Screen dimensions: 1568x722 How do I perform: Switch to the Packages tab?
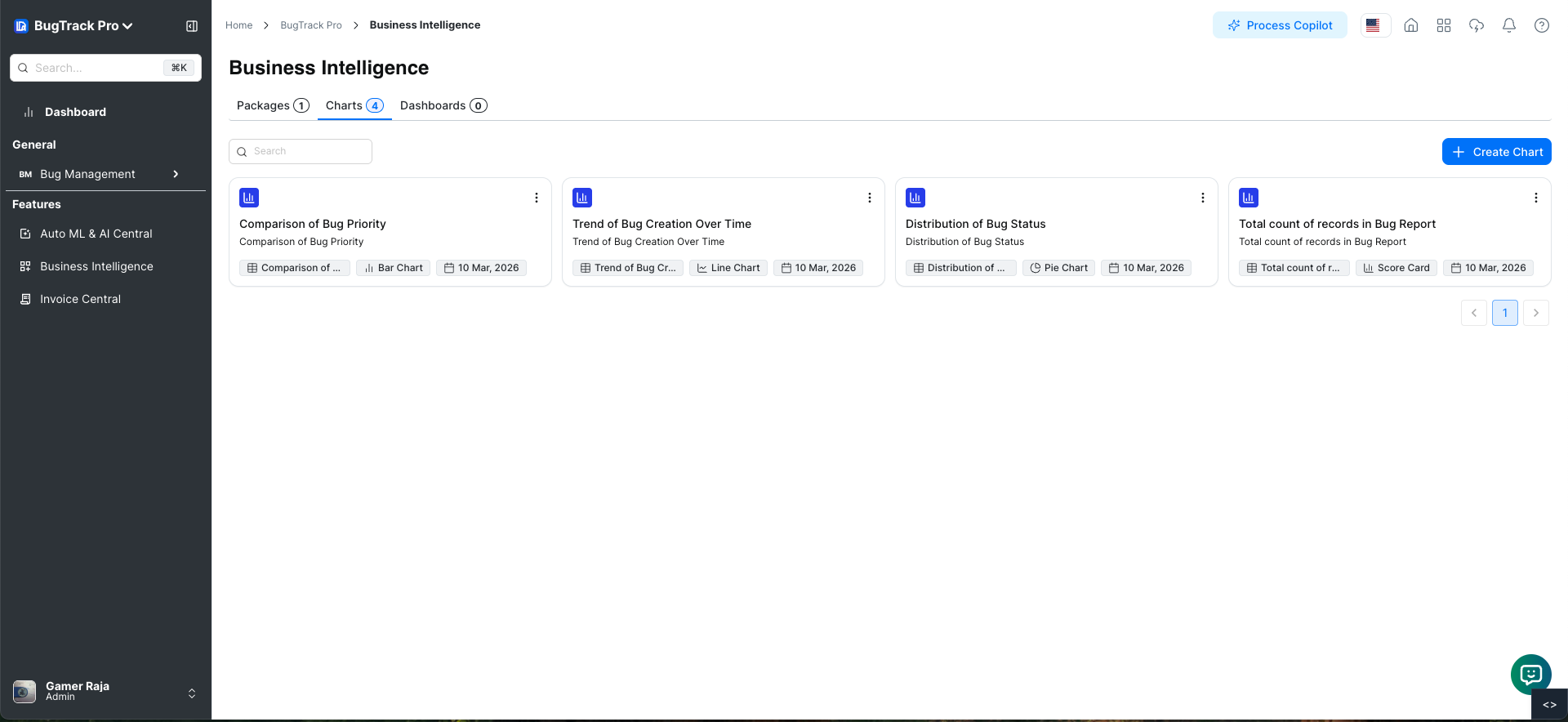(x=272, y=105)
